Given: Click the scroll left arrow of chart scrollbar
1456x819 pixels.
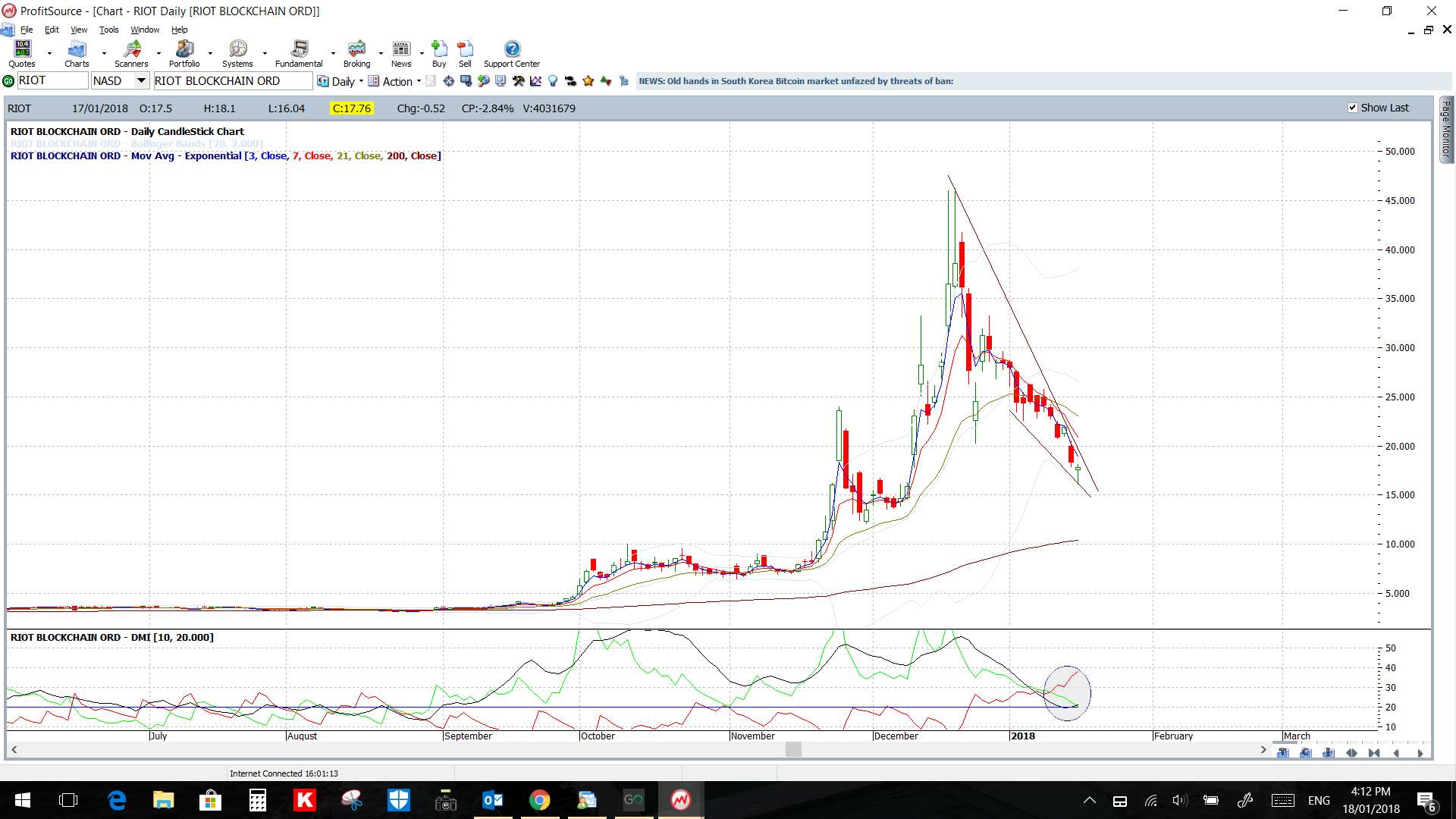Looking at the screenshot, I should 14,750.
